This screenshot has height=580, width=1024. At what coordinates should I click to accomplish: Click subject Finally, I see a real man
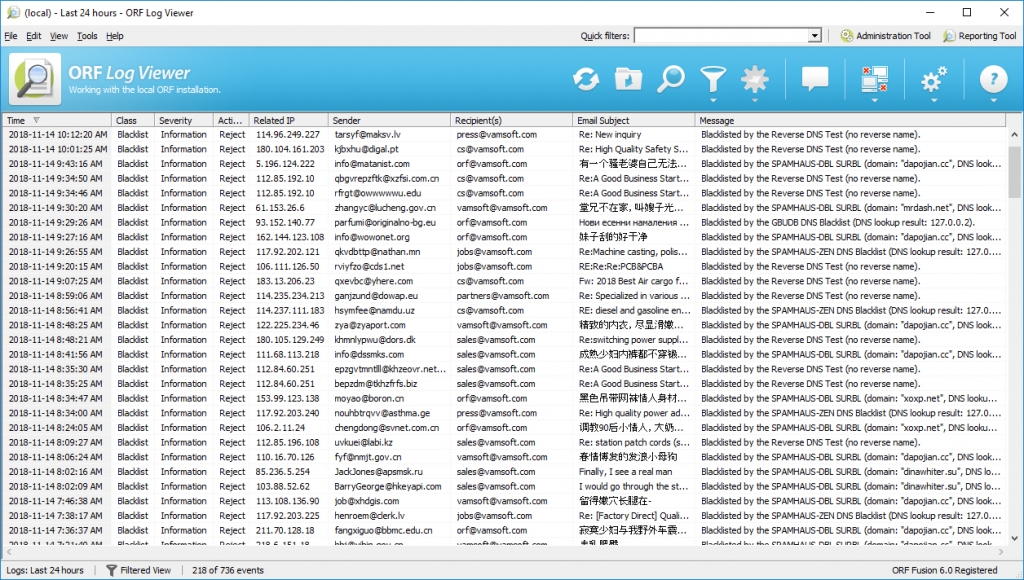pos(626,472)
